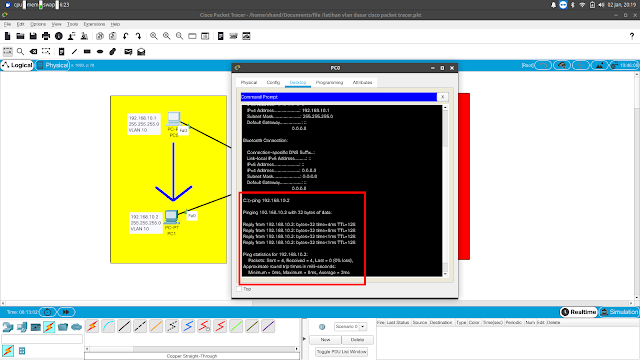Pick the Copper Straight-Through black cable
The width and height of the screenshot is (640, 360).
[x=124, y=326]
